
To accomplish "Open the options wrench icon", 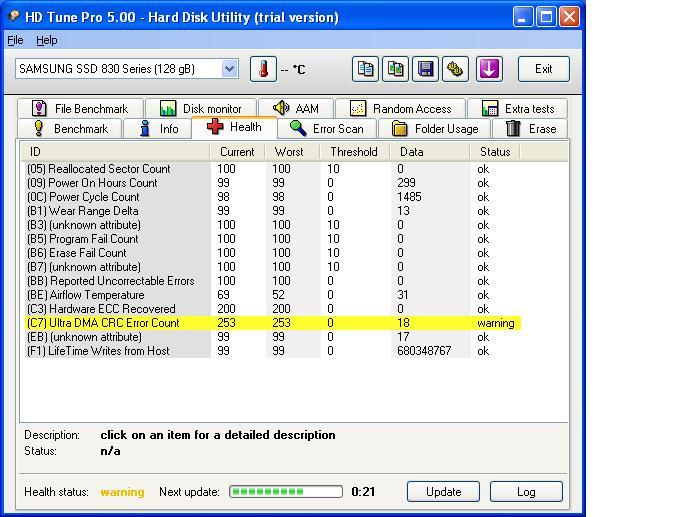I will coord(455,69).
